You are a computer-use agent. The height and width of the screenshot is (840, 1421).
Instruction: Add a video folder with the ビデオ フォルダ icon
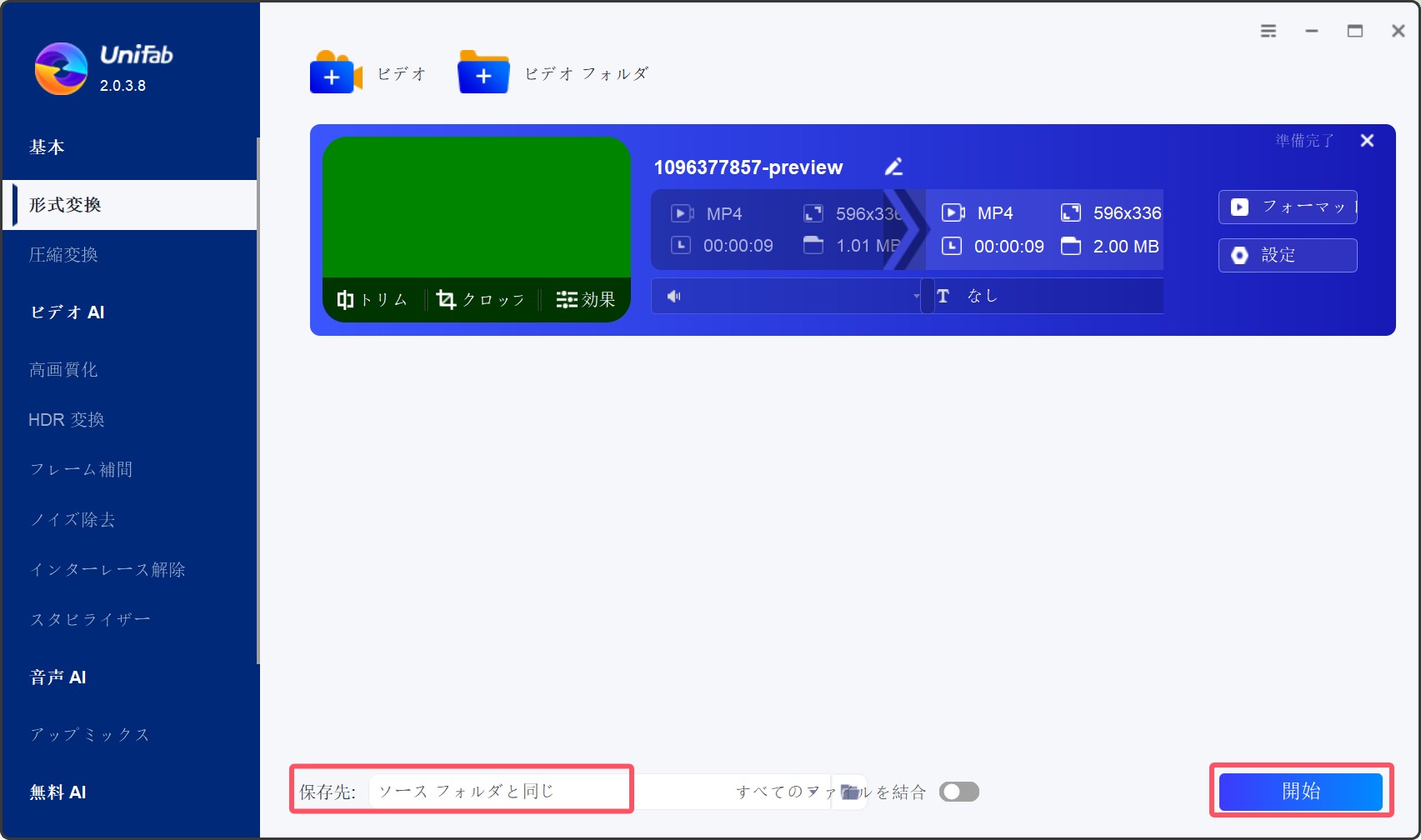click(x=483, y=72)
